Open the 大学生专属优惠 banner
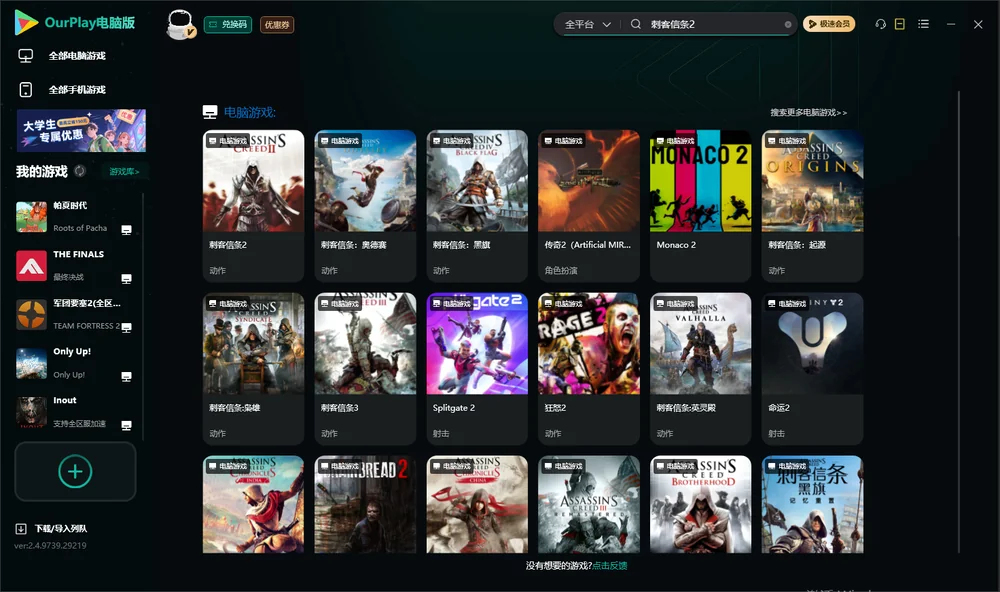 click(81, 131)
